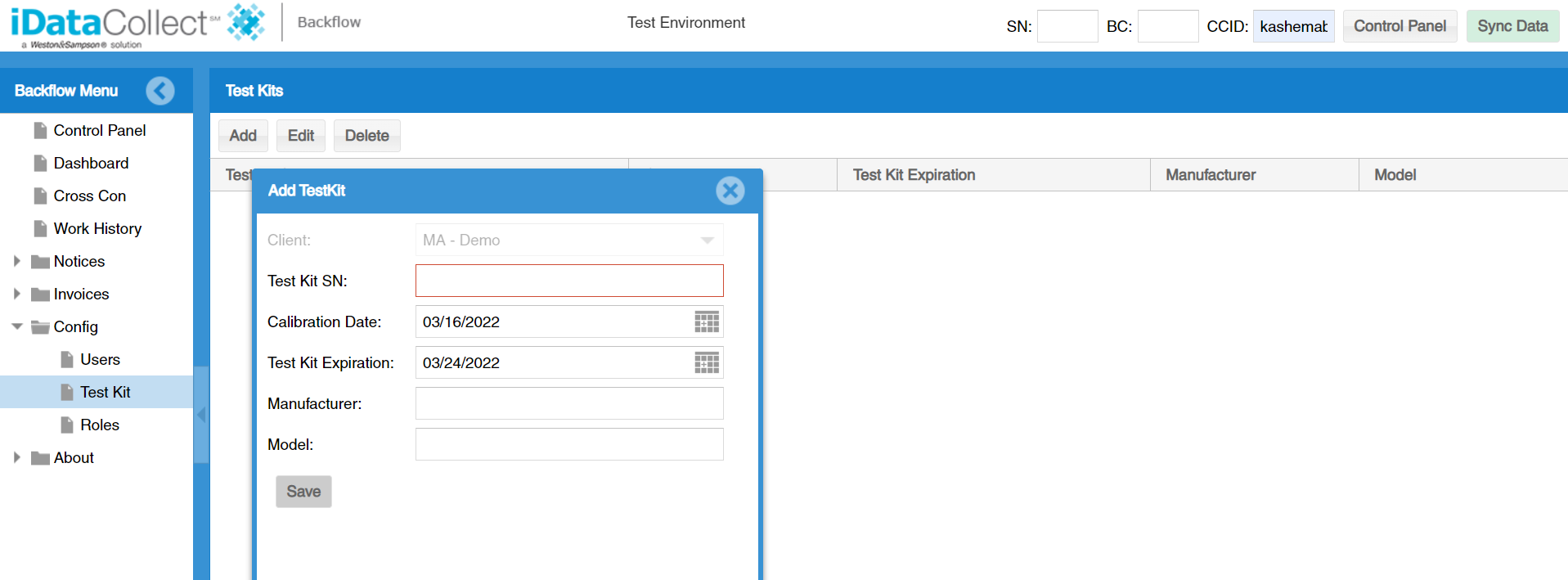Expand the Notices folder
The image size is (1568, 580).
point(16,261)
